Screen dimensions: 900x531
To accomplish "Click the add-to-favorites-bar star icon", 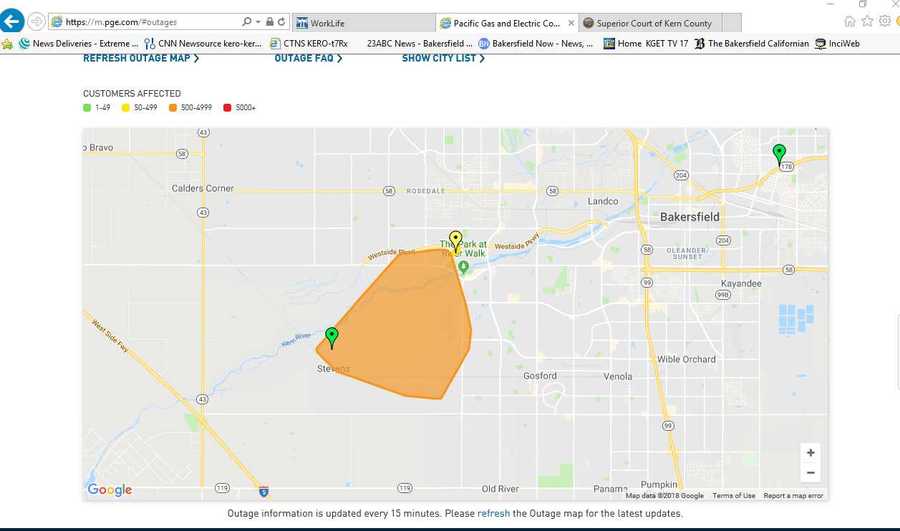I will 7,44.
